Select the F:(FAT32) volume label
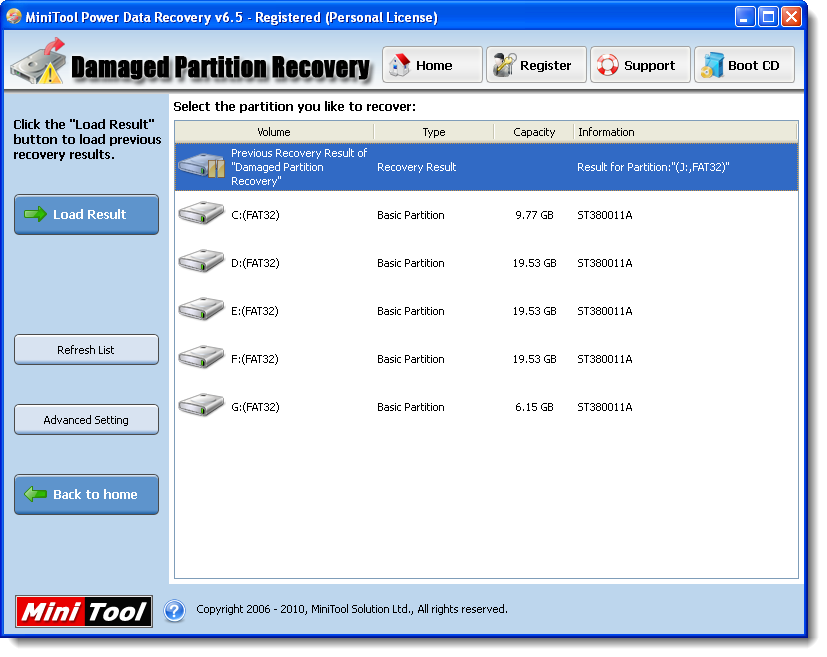The width and height of the screenshot is (827, 657). (x=255, y=359)
